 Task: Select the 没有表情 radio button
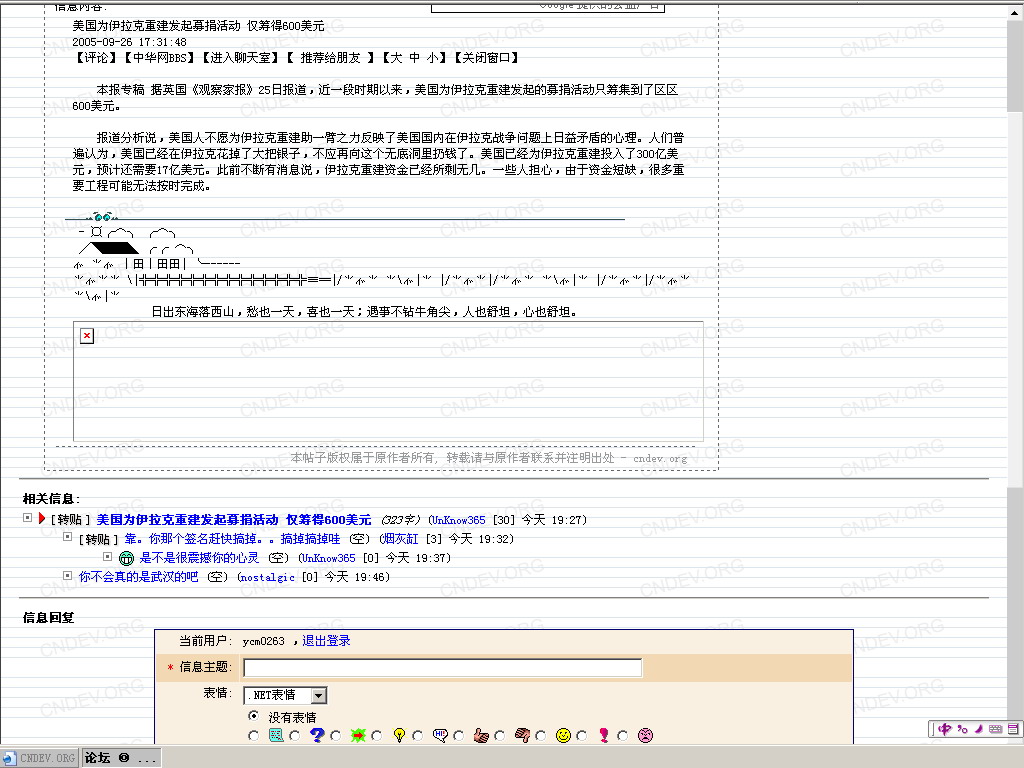point(253,716)
